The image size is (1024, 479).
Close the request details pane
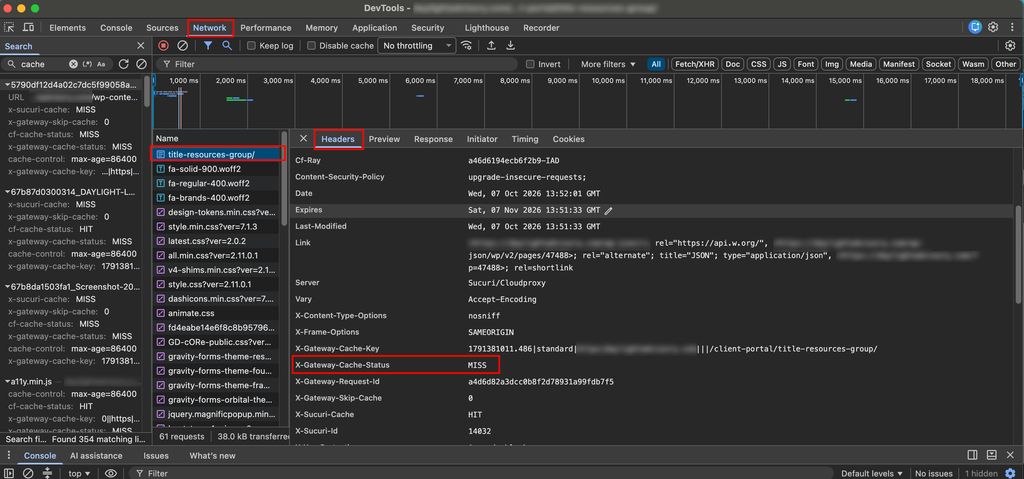pos(303,139)
